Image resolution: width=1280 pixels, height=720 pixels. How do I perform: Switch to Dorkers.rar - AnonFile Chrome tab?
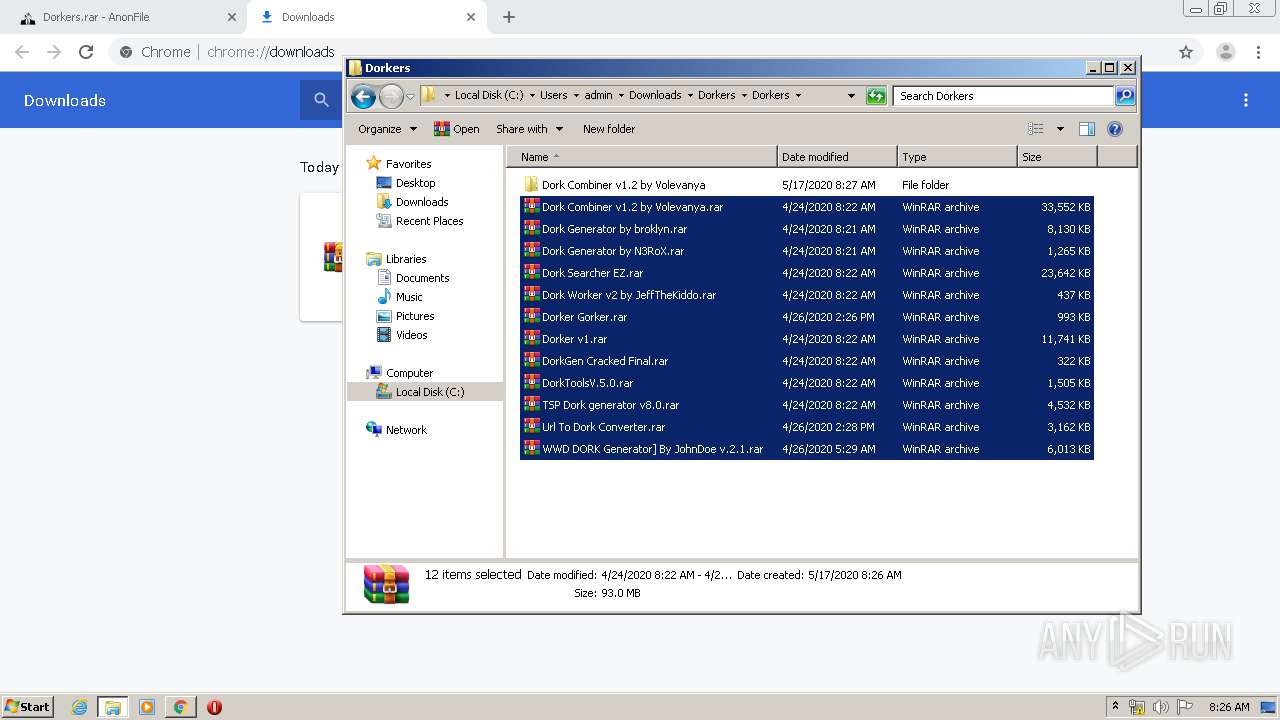point(123,17)
